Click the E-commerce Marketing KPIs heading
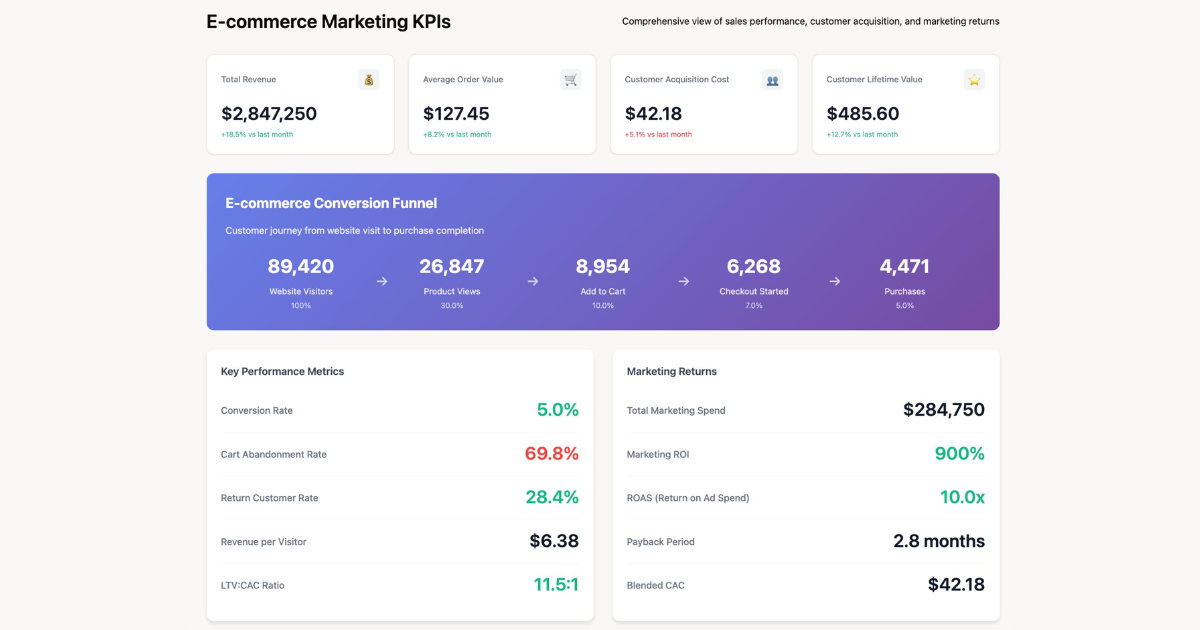 pyautogui.click(x=328, y=21)
